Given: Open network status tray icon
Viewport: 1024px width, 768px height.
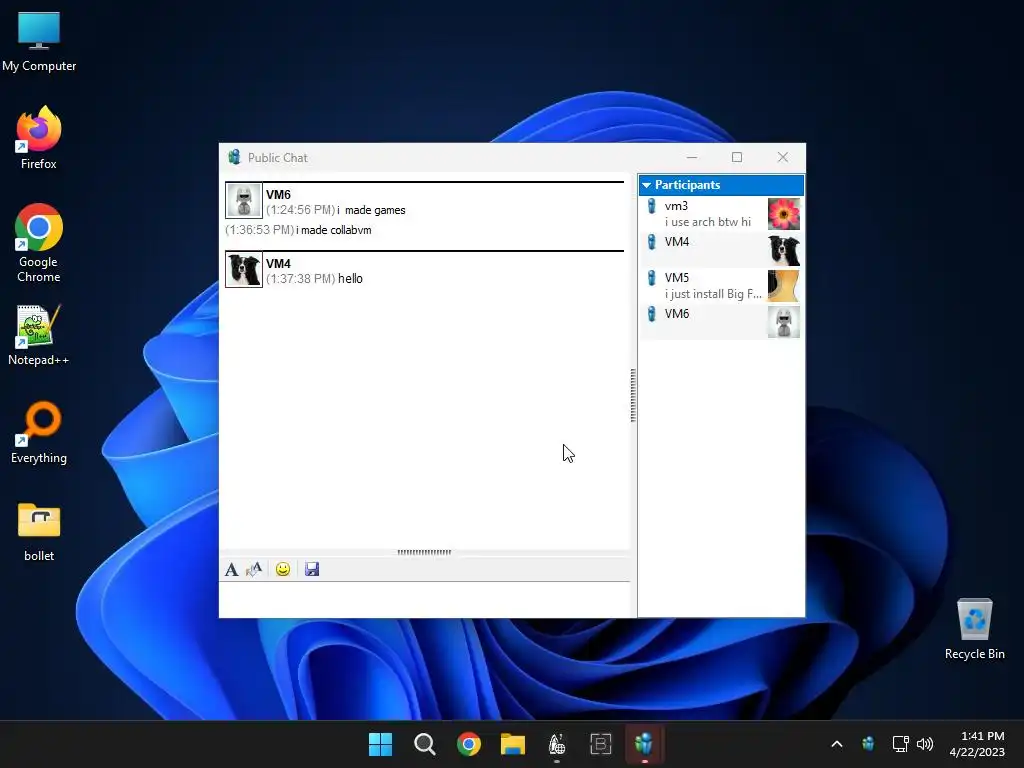Looking at the screenshot, I should click(901, 744).
